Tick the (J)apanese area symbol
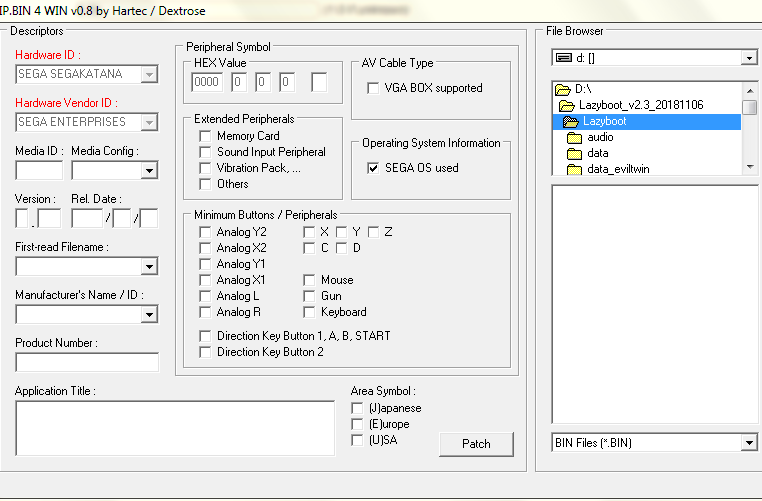Image resolution: width=762 pixels, height=501 pixels. [357, 408]
